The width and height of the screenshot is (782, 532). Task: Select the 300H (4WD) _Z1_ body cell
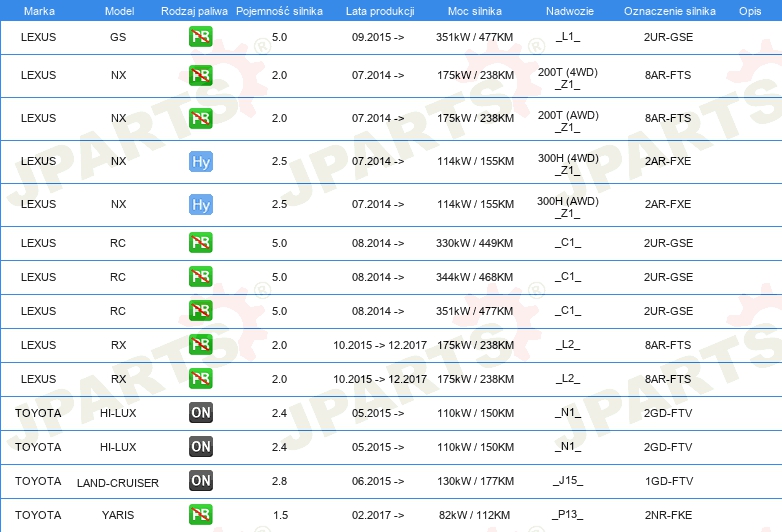click(568, 164)
